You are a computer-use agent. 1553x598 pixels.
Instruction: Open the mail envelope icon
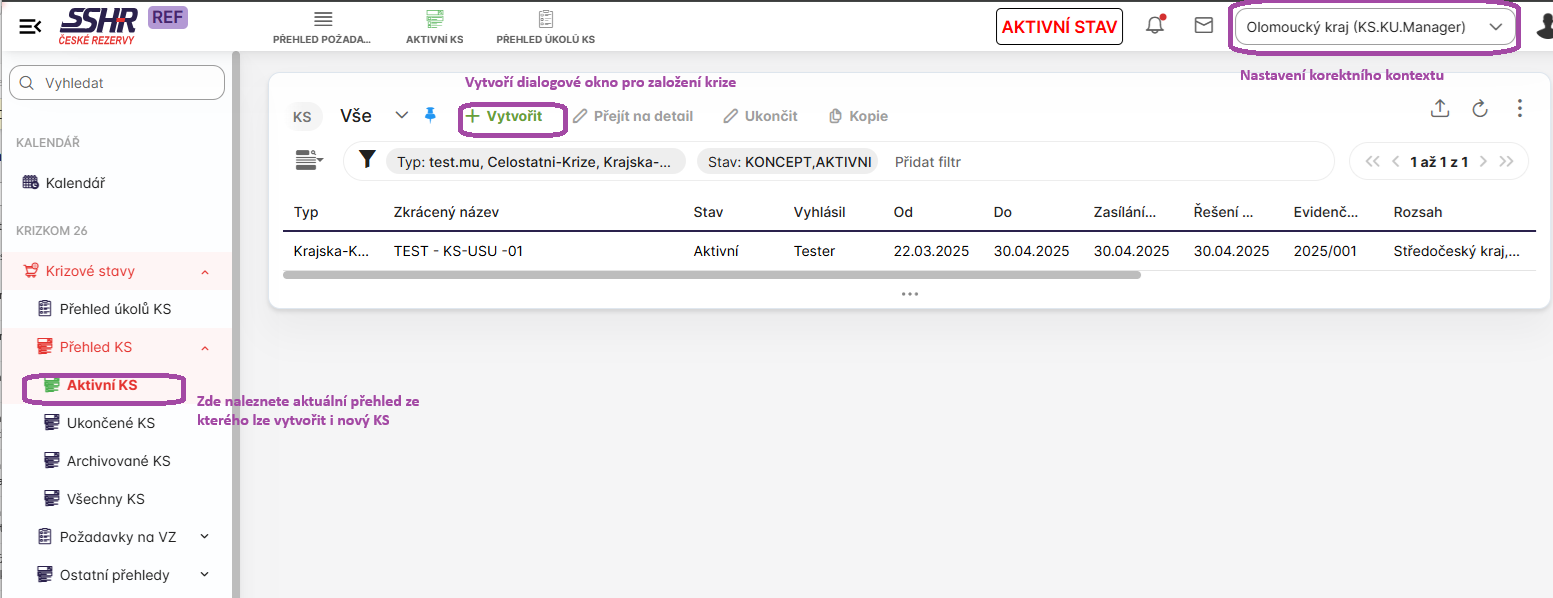point(1204,26)
